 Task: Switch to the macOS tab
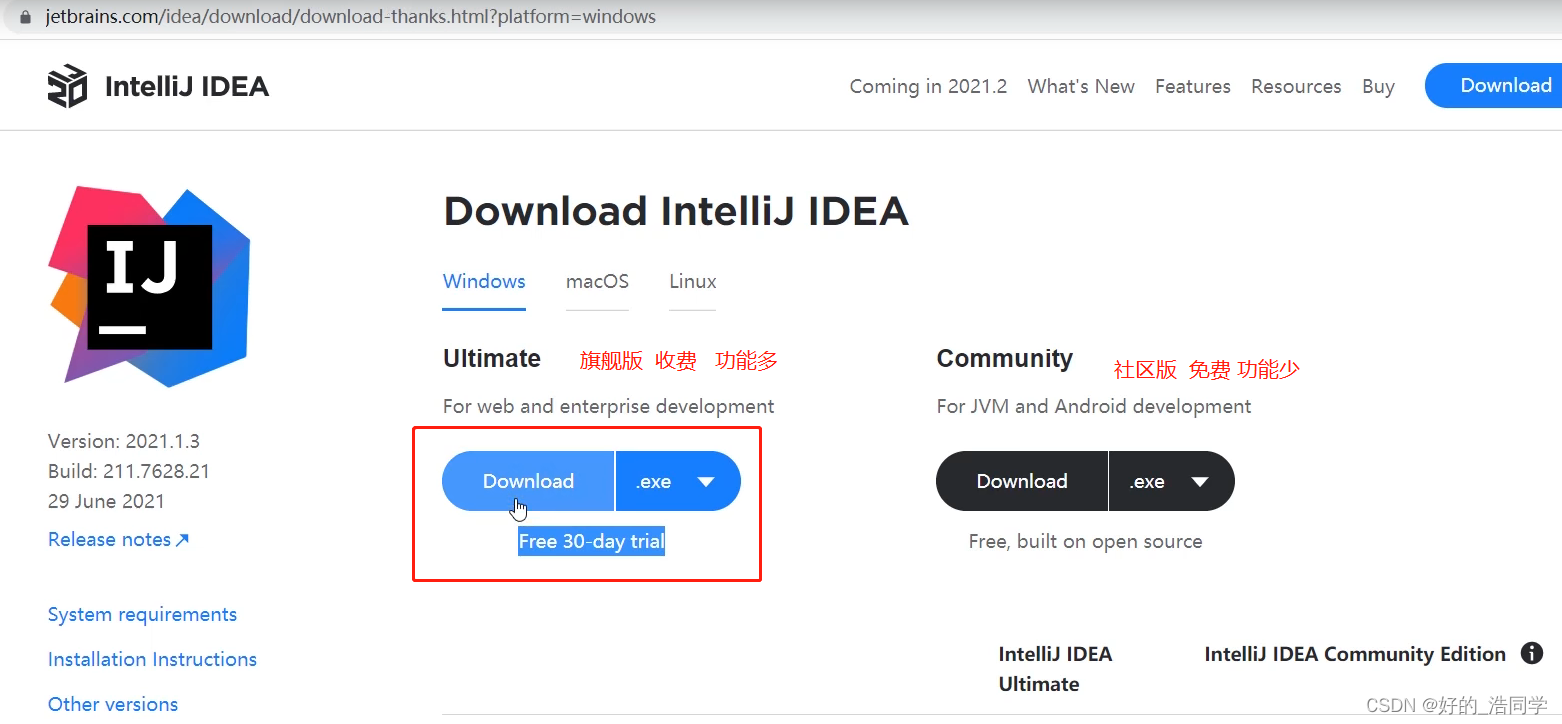click(x=597, y=281)
